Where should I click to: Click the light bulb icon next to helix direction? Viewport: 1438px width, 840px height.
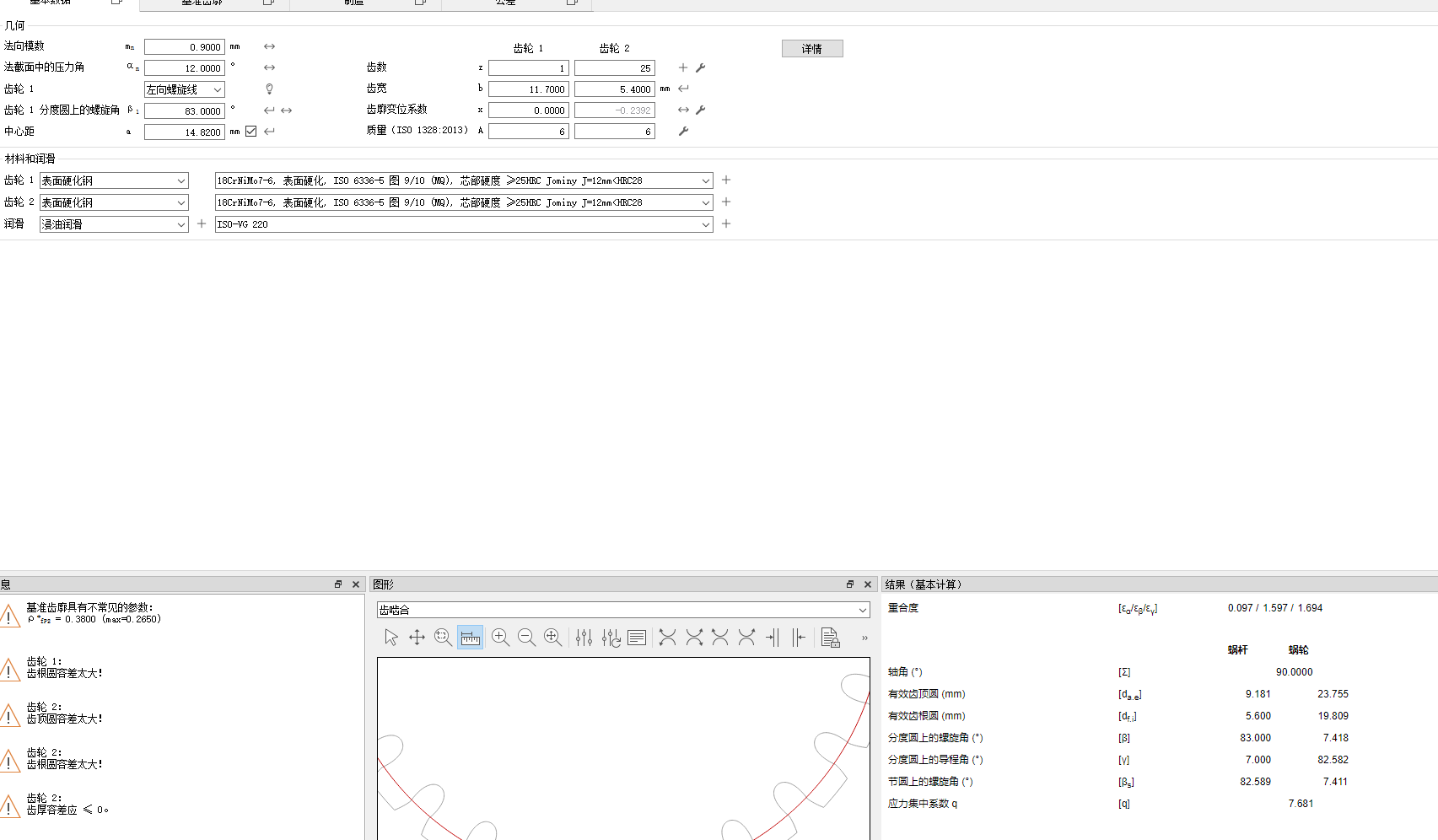coord(269,89)
